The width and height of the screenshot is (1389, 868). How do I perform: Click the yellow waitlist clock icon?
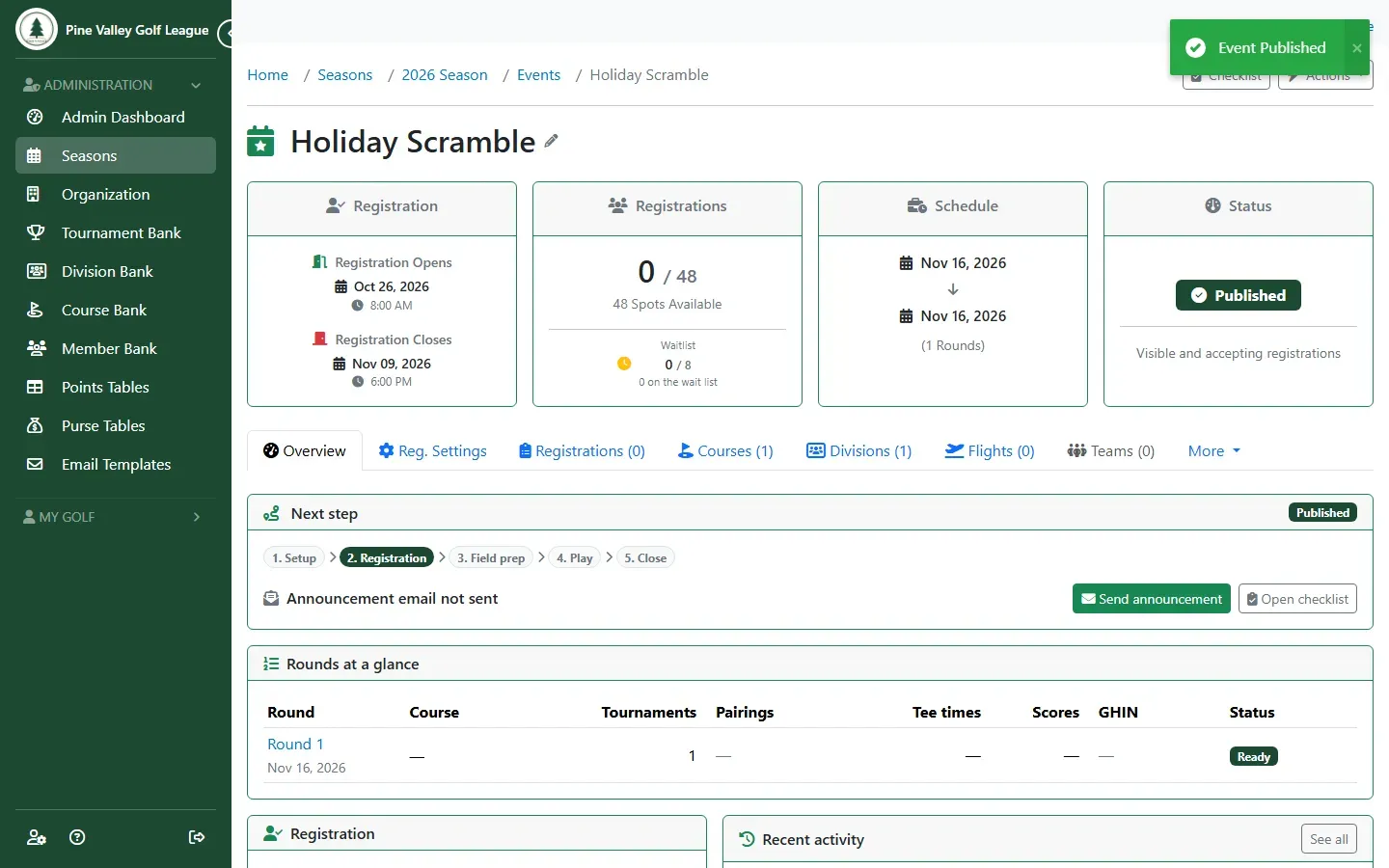[x=624, y=364]
